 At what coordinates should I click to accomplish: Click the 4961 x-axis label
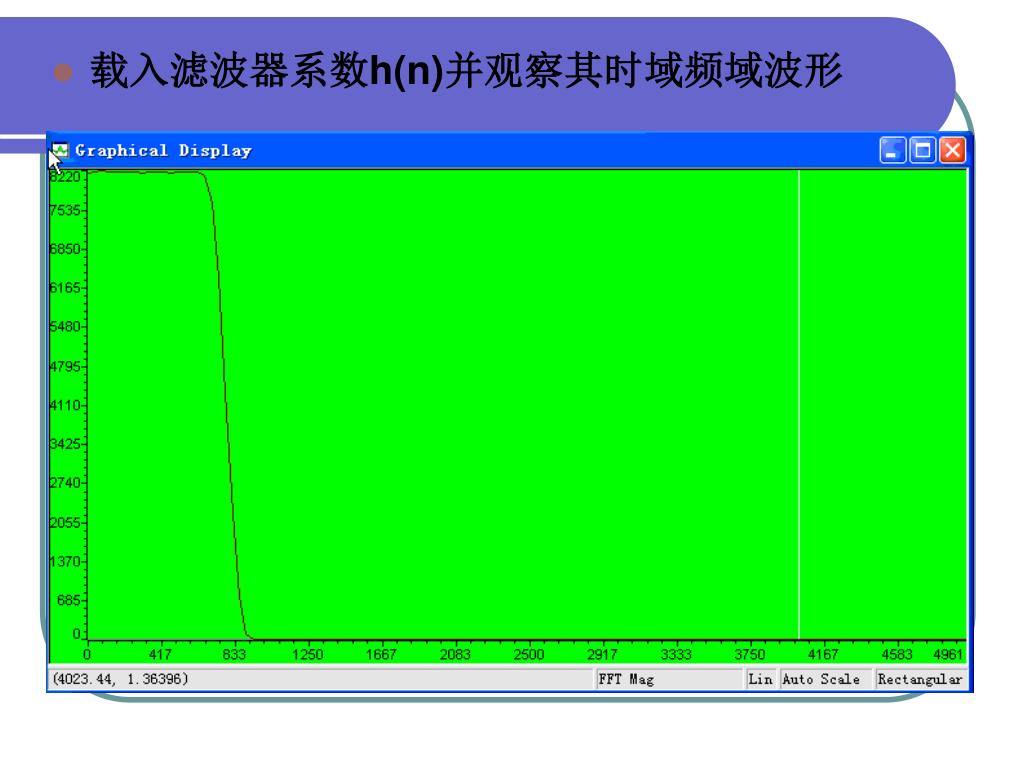point(948,654)
